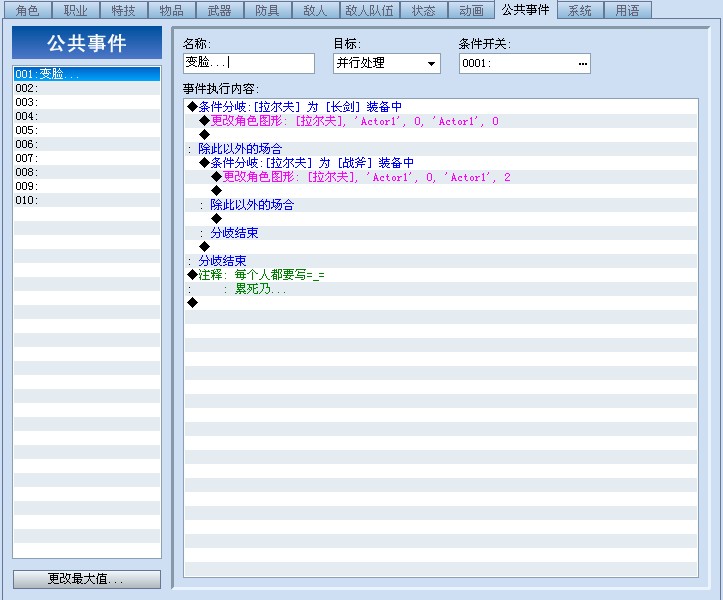Click empty ◆ line under first 更改角色图形
Screen dimensions: 723x600
coord(441,135)
